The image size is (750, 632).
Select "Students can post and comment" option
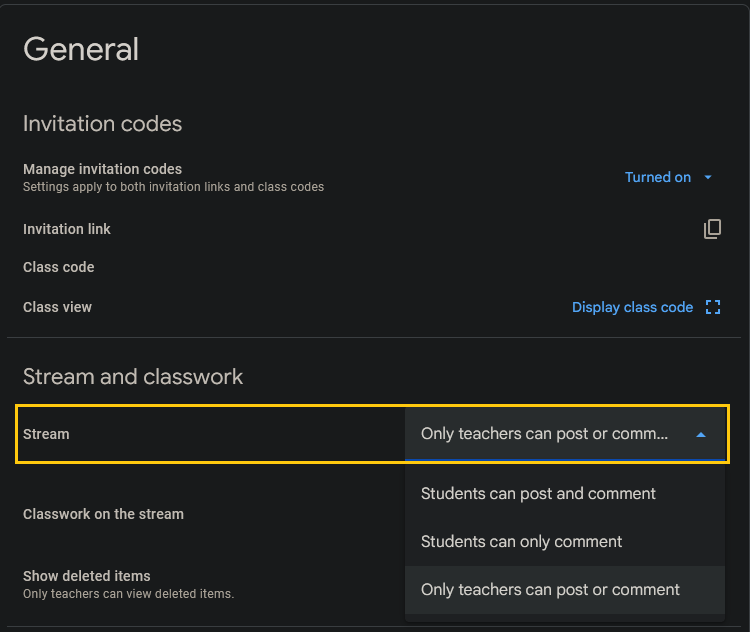(538, 494)
